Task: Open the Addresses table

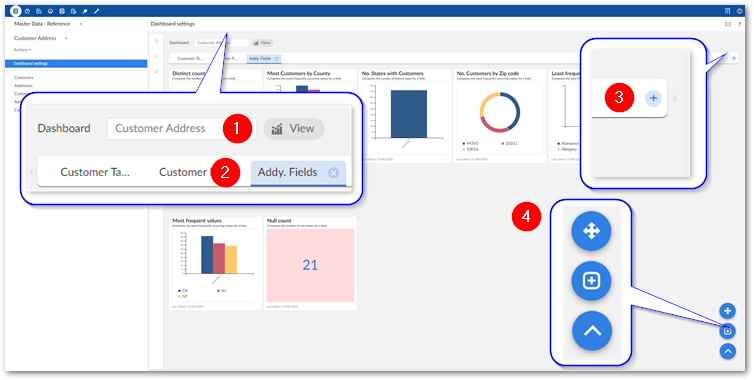Action: pos(23,86)
